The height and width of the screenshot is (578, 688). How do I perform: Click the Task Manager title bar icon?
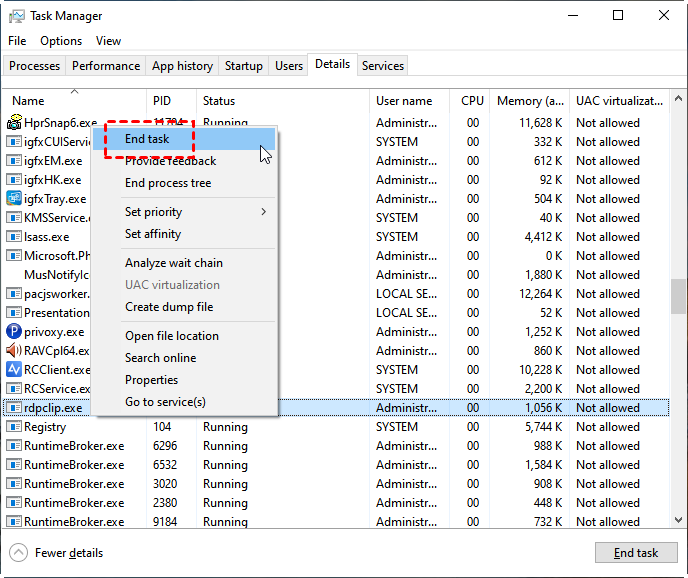[15, 16]
